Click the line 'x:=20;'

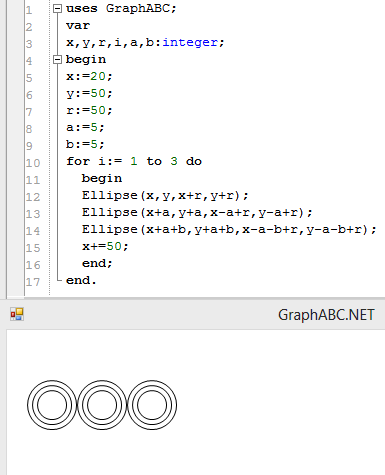point(89,77)
